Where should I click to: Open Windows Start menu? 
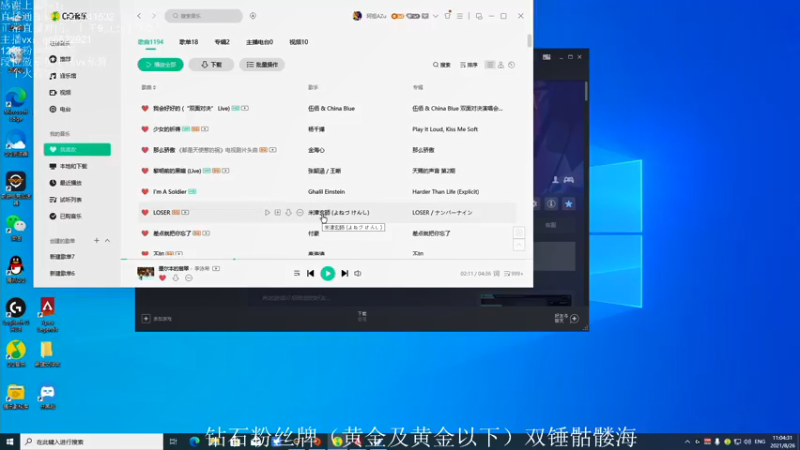10,441
